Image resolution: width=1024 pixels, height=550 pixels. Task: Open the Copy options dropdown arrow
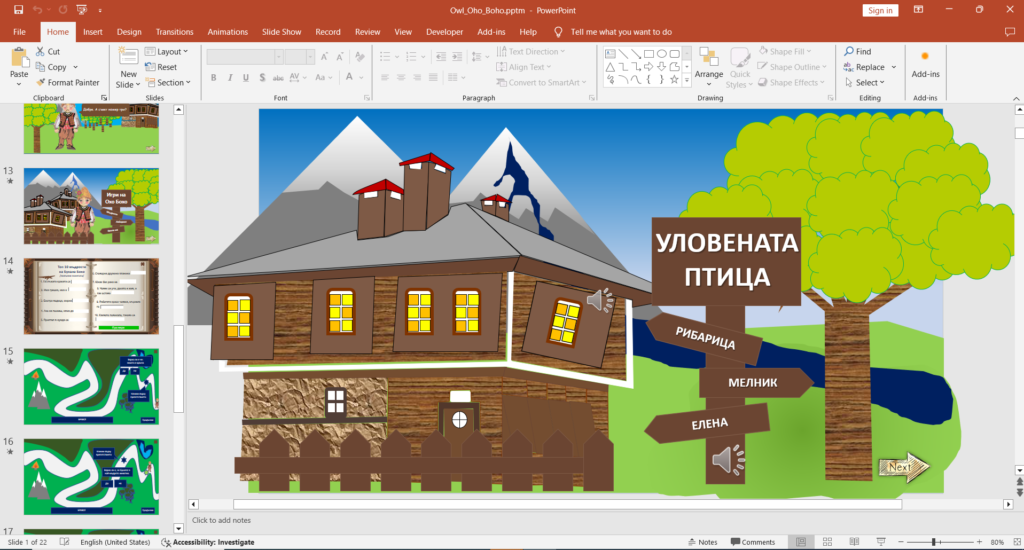[x=75, y=67]
